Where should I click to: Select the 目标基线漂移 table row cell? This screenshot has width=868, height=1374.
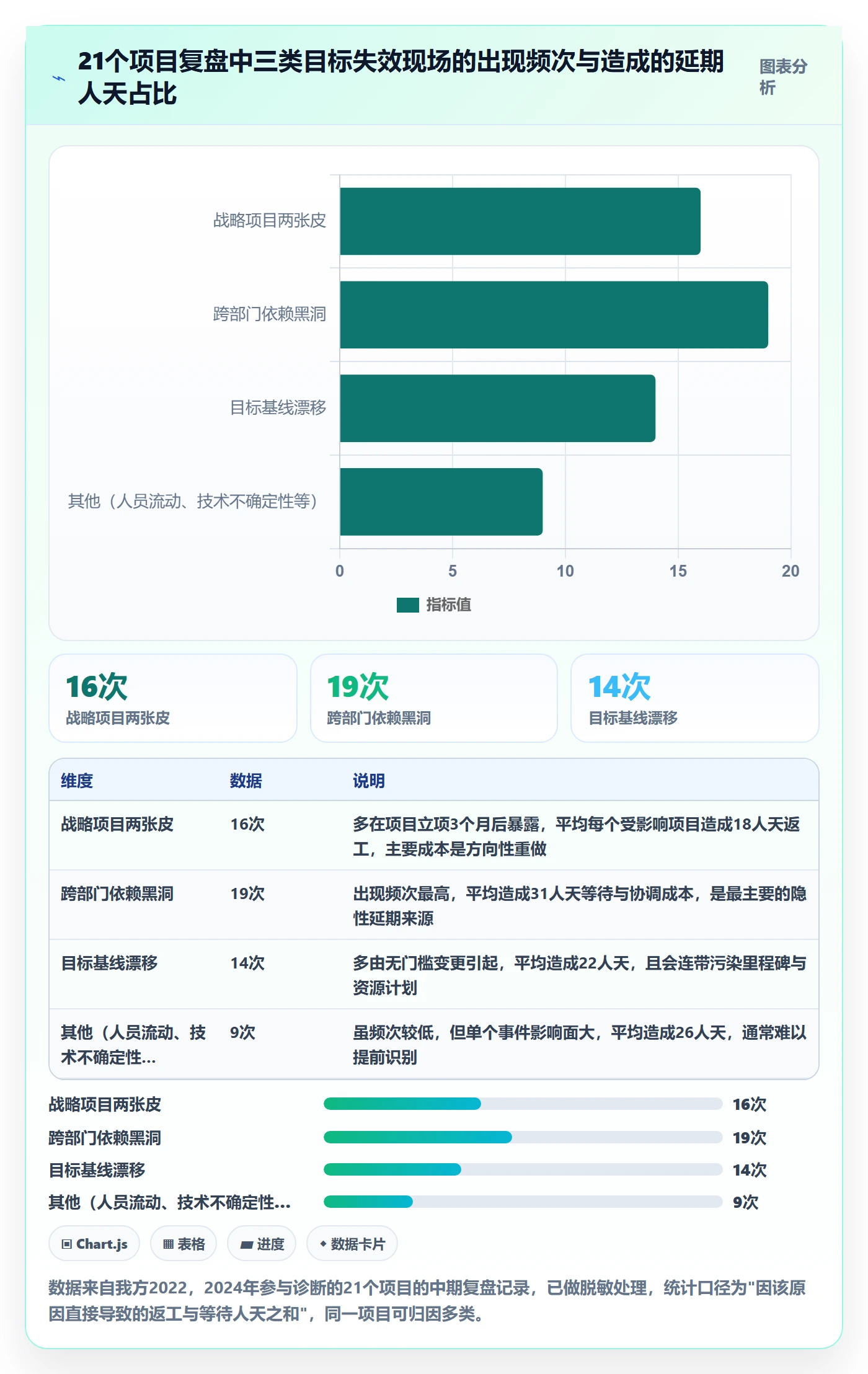109,963
